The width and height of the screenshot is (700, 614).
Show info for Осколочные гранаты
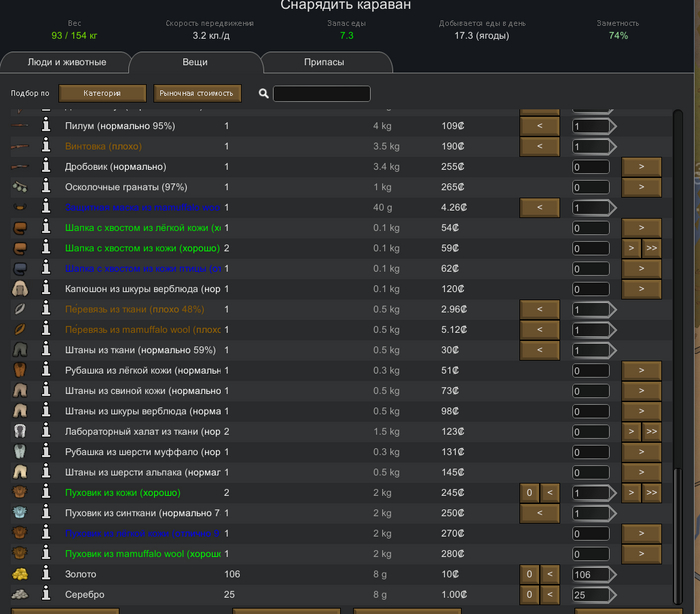pos(45,187)
